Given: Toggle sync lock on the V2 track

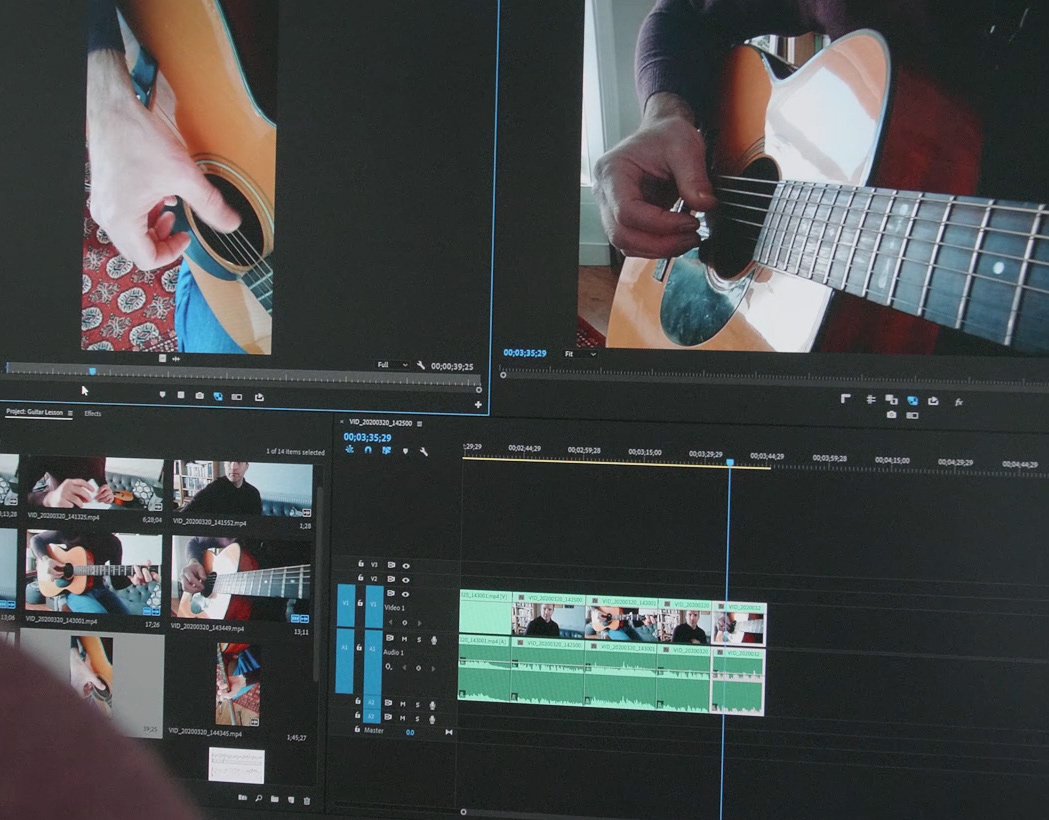Looking at the screenshot, I should click(391, 579).
